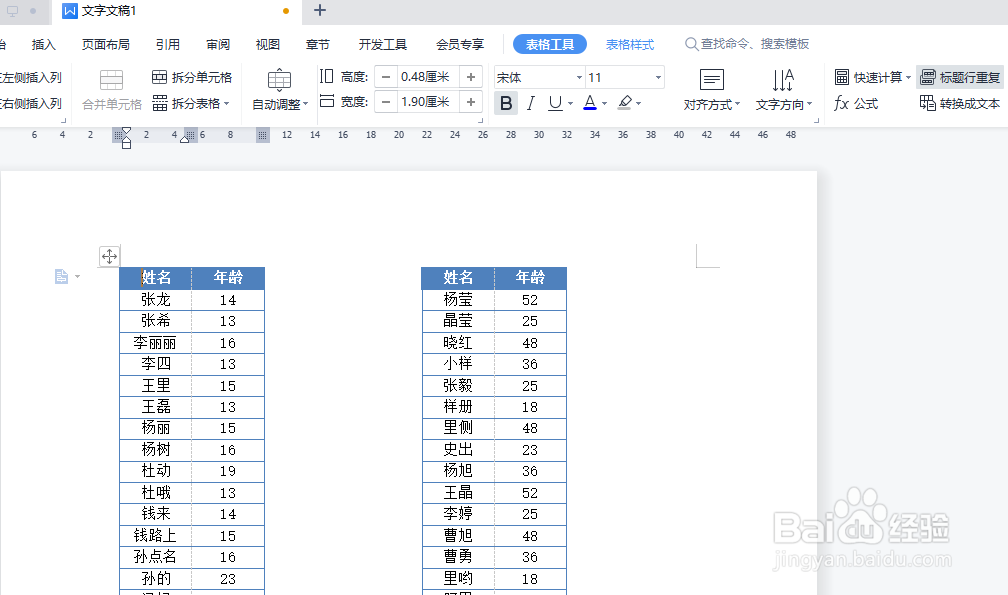The height and width of the screenshot is (595, 1008).
Task: Click Convert to Text (转换成文本) icon
Action: click(958, 102)
